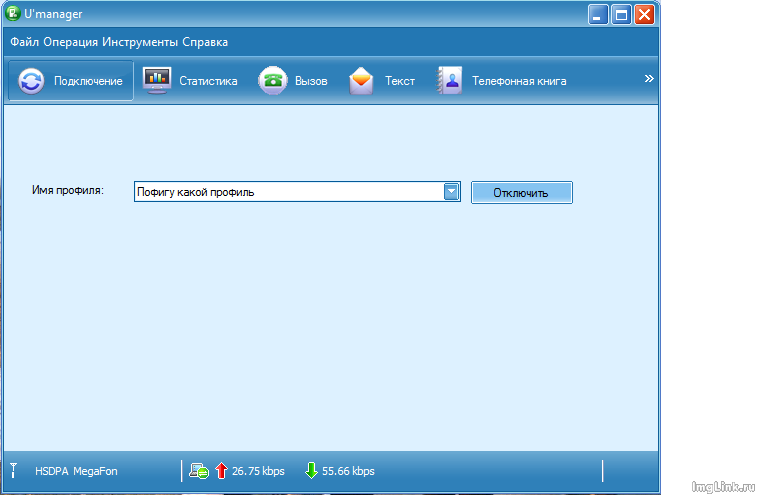Click the red upload arrow icon
The image size is (768, 495).
pyautogui.click(x=221, y=471)
